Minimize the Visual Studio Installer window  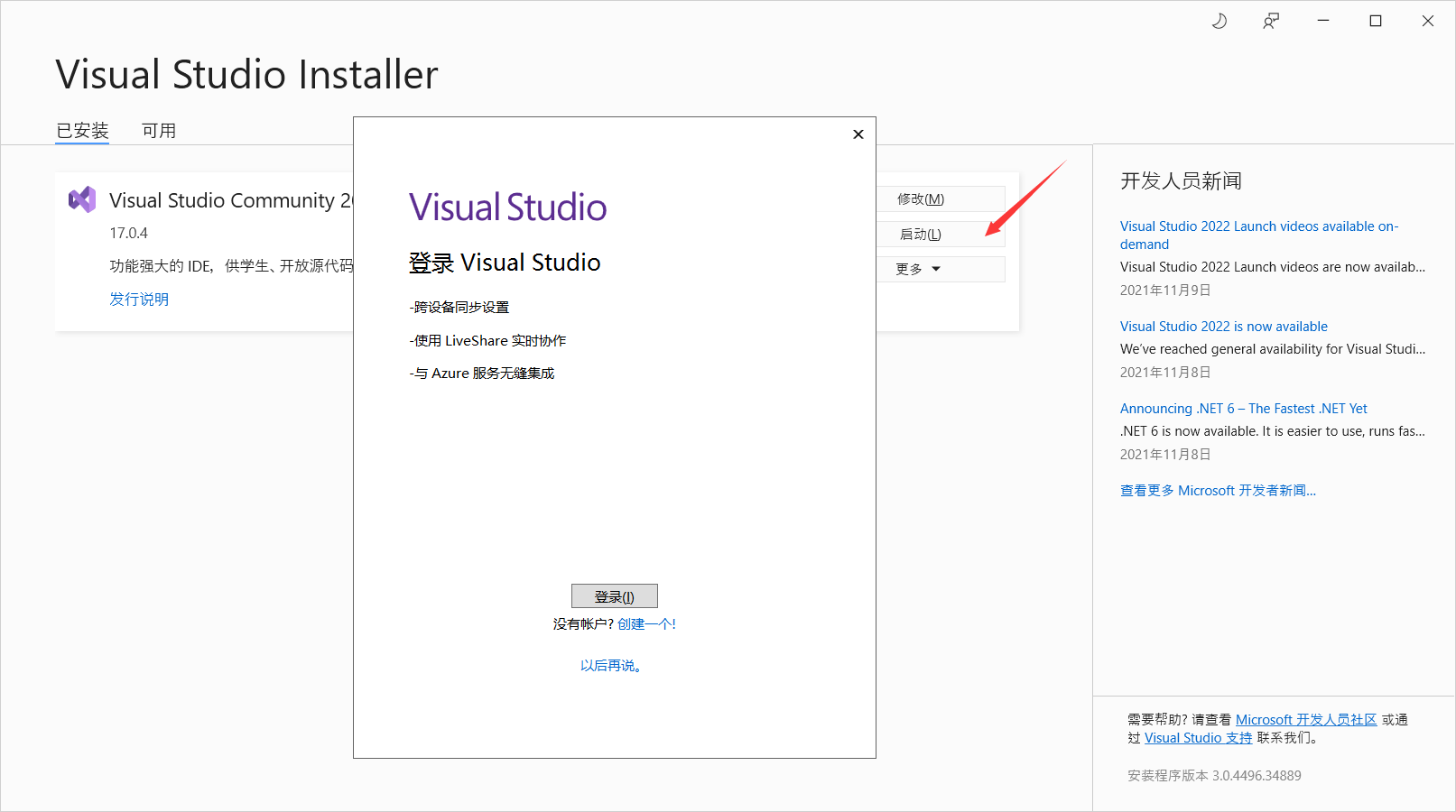pyautogui.click(x=1323, y=21)
